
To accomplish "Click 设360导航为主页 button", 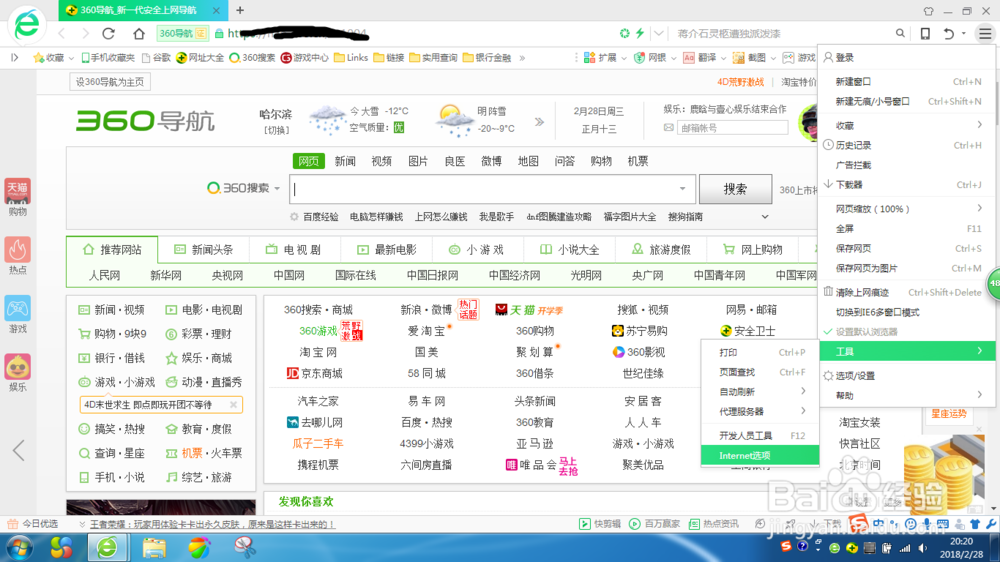I will 110,82.
